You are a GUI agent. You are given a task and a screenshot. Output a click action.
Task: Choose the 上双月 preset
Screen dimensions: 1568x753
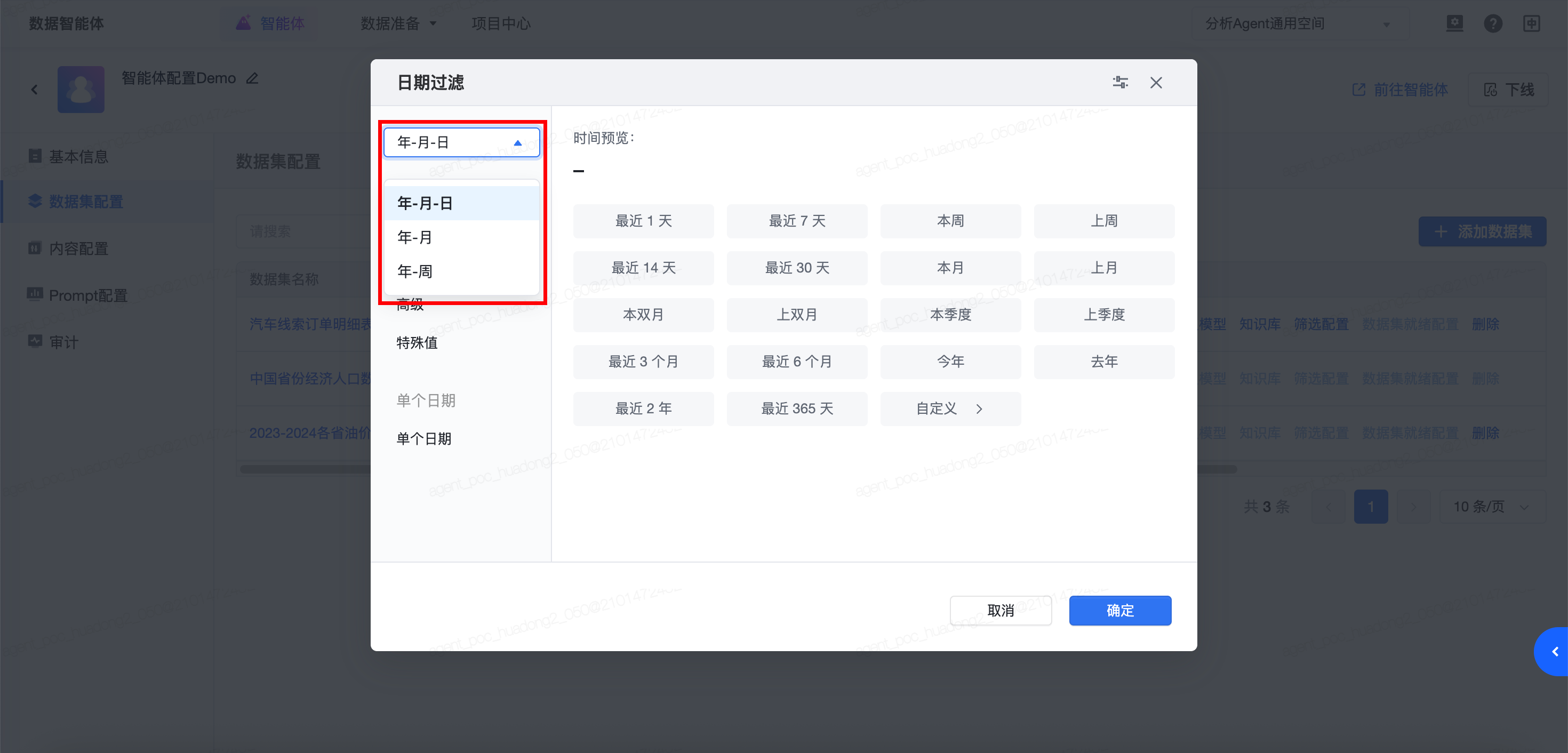[x=797, y=315]
